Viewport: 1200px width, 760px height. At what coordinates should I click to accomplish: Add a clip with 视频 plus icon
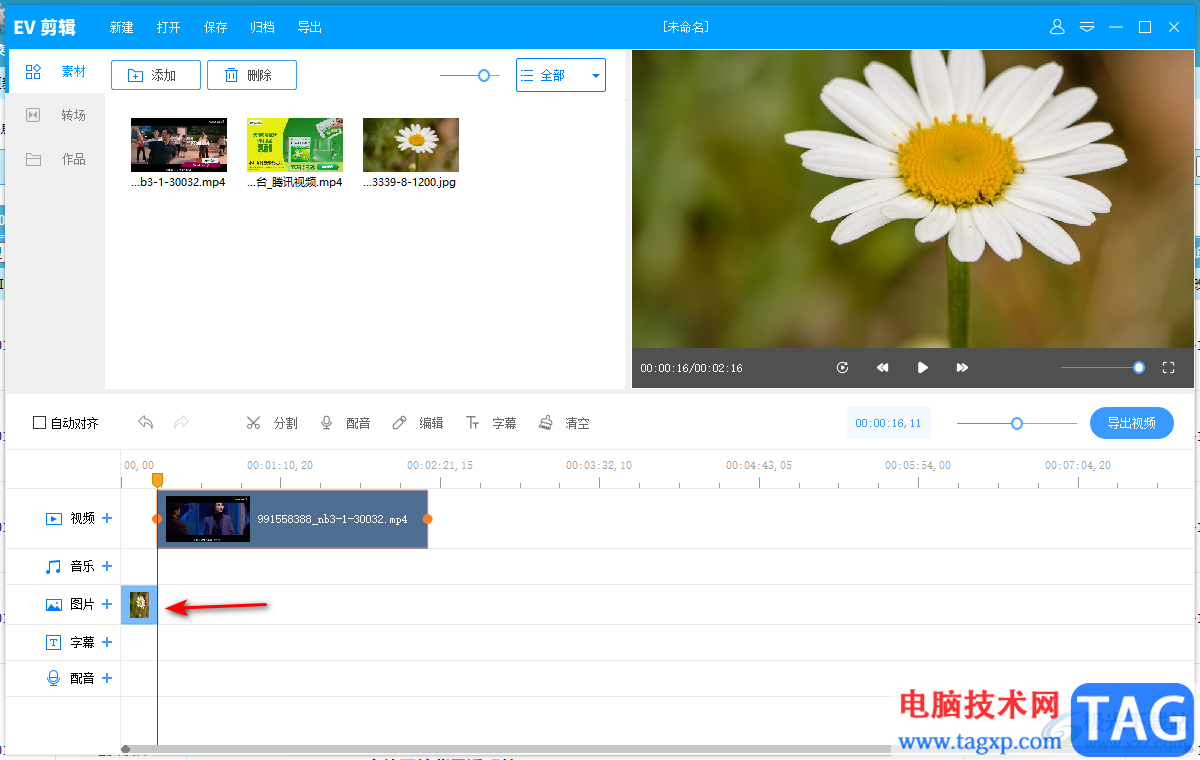(x=107, y=518)
